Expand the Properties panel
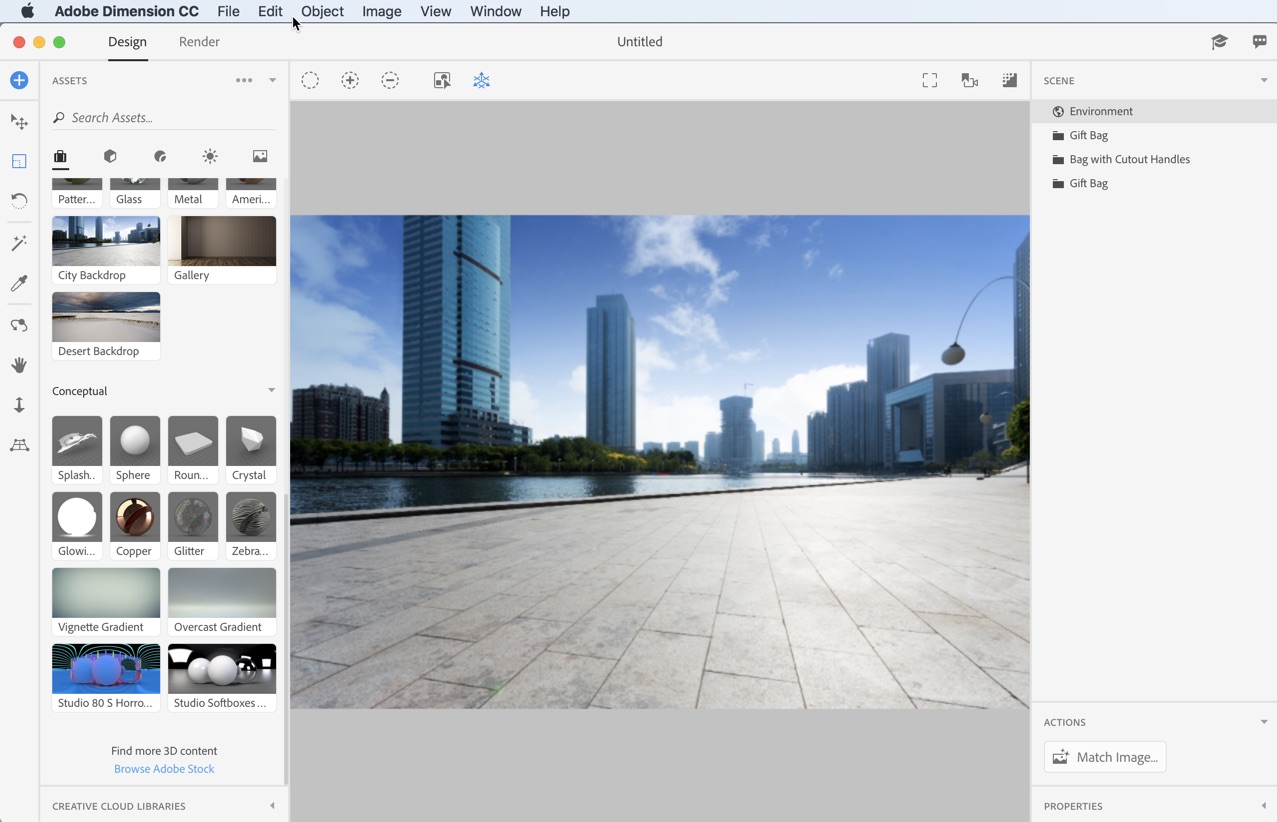 tap(1261, 806)
